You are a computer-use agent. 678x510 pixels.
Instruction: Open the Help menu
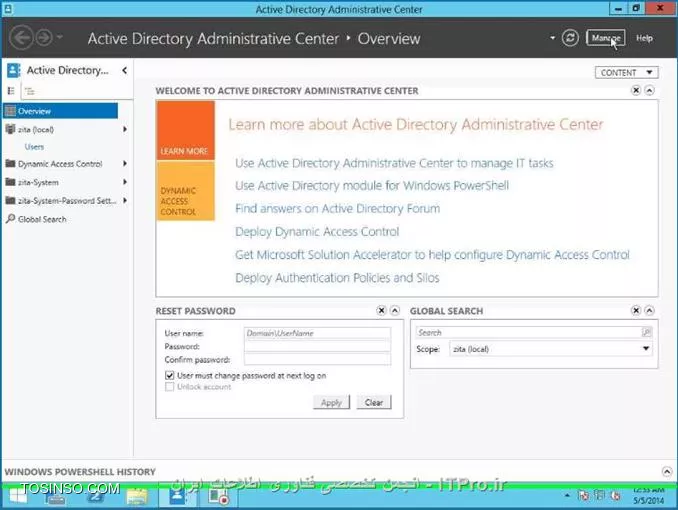[x=644, y=38]
